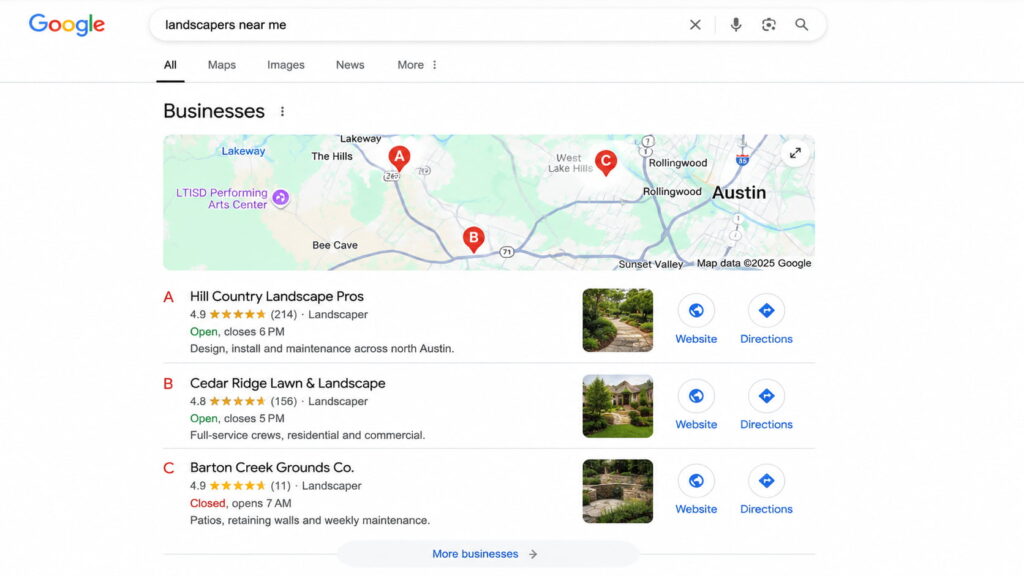Image resolution: width=1024 pixels, height=576 pixels.
Task: Expand the More search filters menu
Action: click(417, 65)
